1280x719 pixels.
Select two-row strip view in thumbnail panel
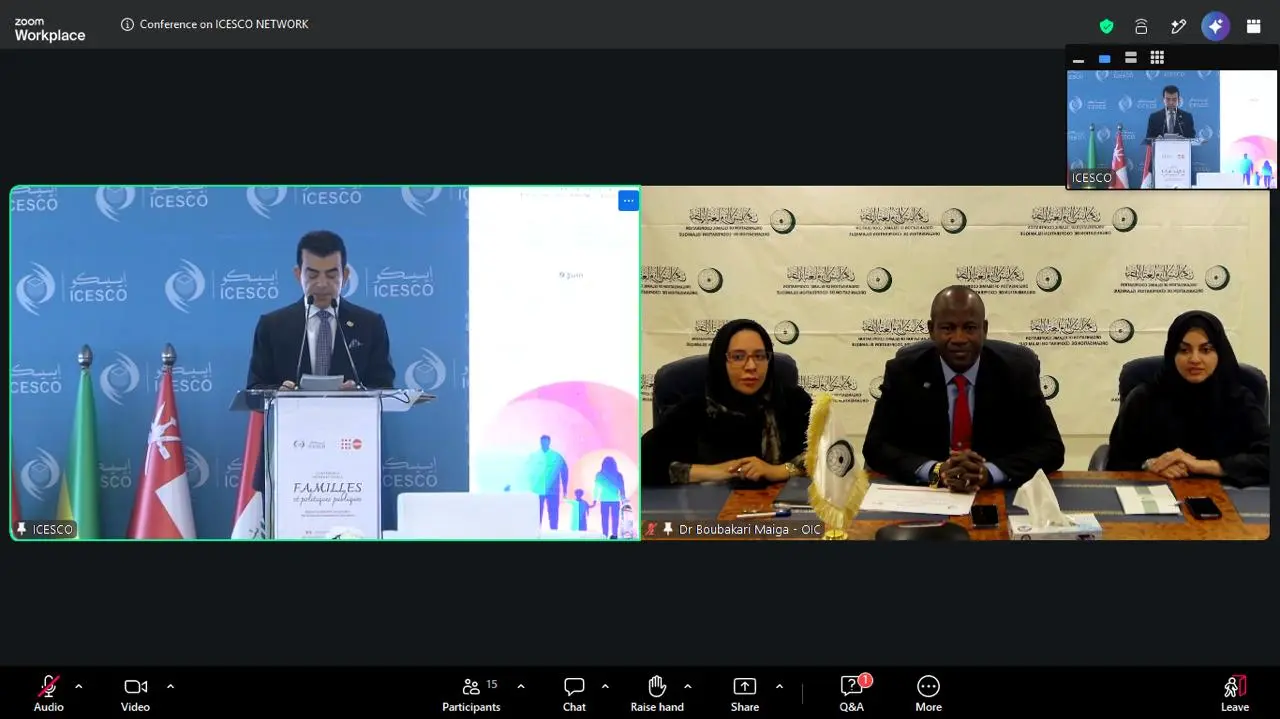tap(1130, 58)
